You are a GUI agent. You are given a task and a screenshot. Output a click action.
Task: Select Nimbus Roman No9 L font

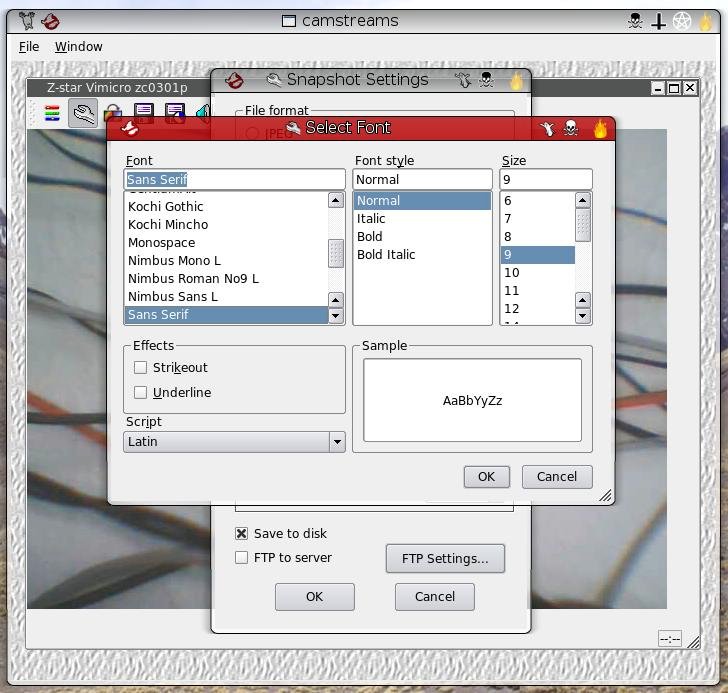226,279
